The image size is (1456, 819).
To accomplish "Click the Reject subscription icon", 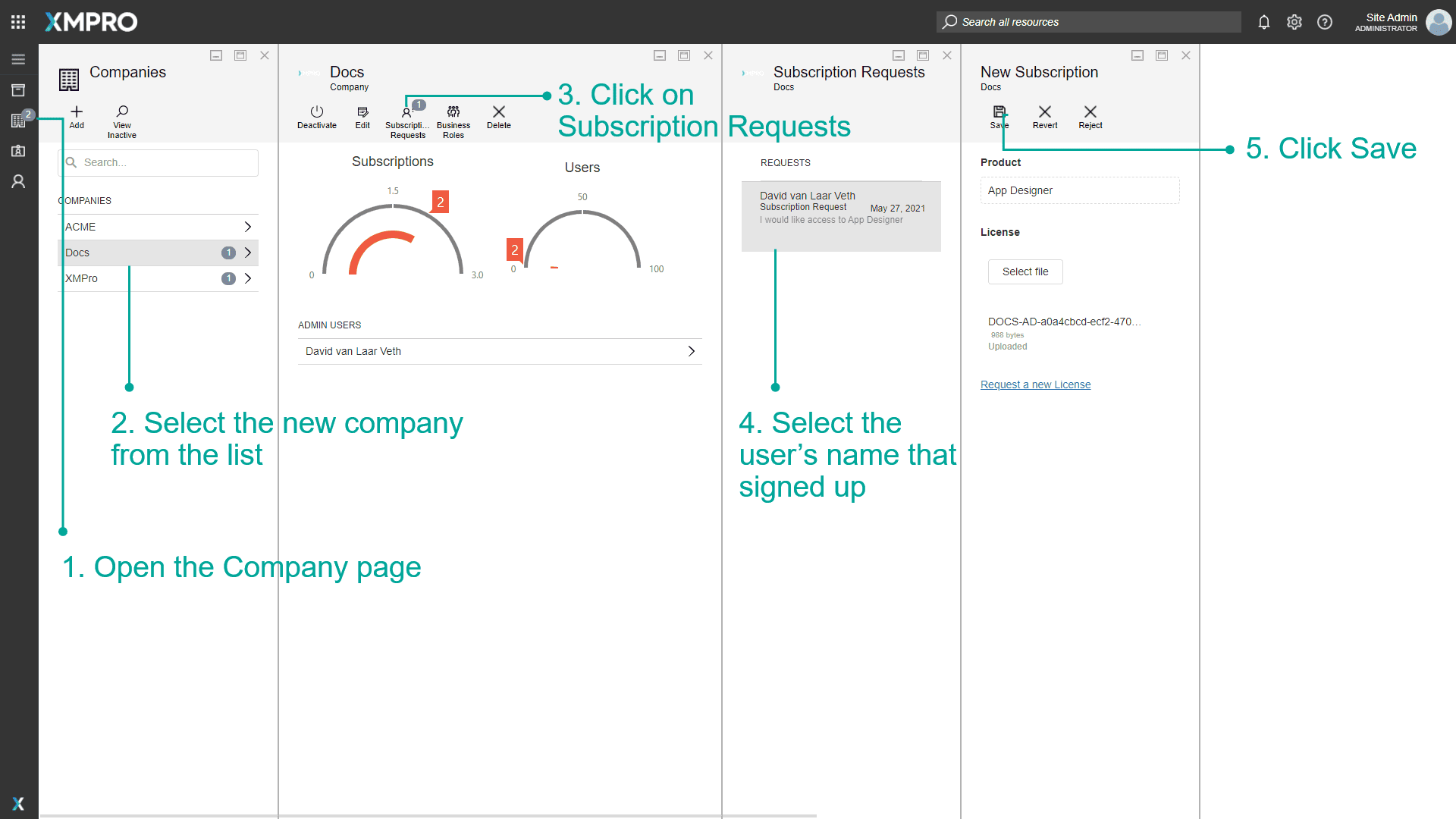I will pyautogui.click(x=1090, y=112).
